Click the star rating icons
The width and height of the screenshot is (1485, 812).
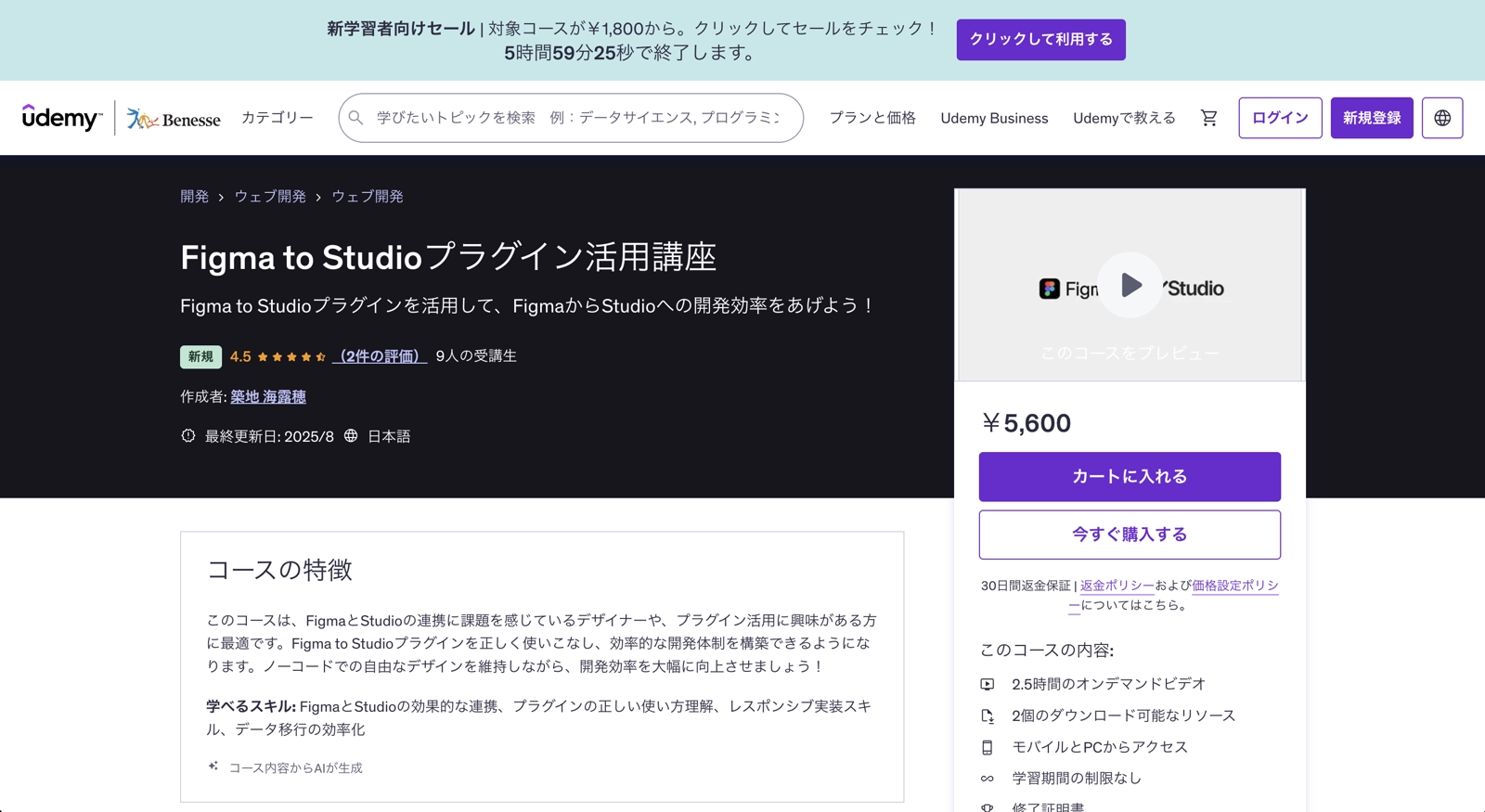tap(291, 356)
